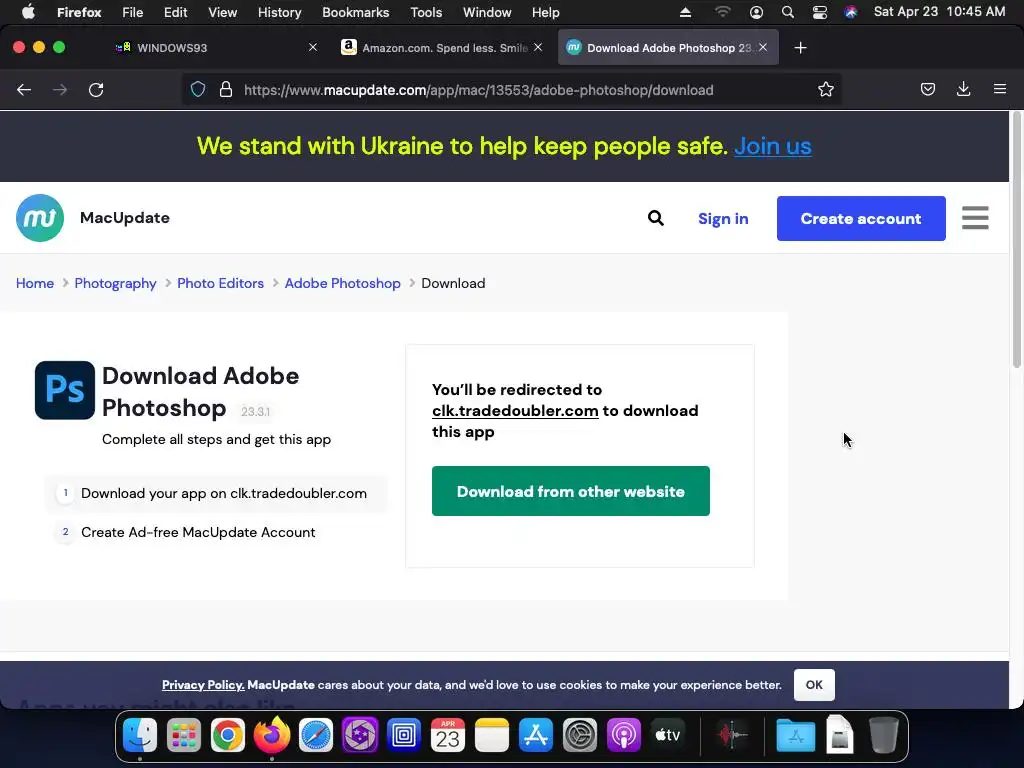Click the Sign in link
Screen dimensions: 1024x768
723,219
